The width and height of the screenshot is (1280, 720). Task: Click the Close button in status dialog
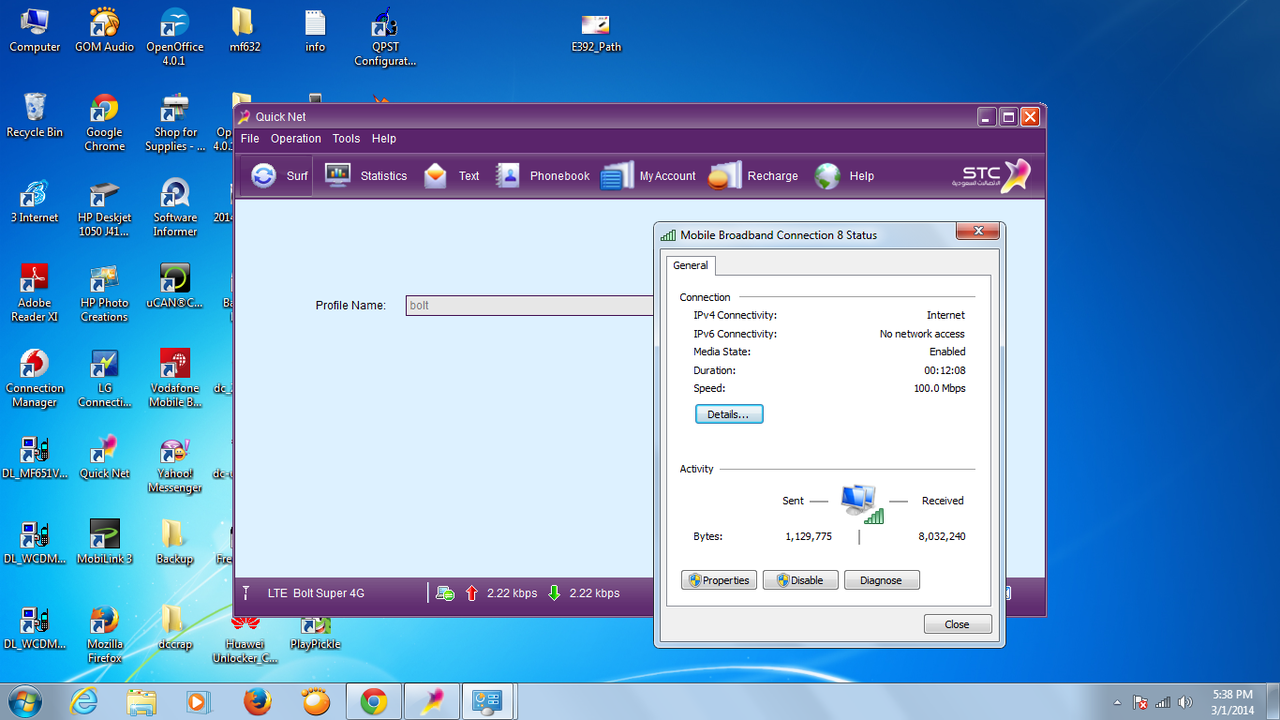click(957, 624)
